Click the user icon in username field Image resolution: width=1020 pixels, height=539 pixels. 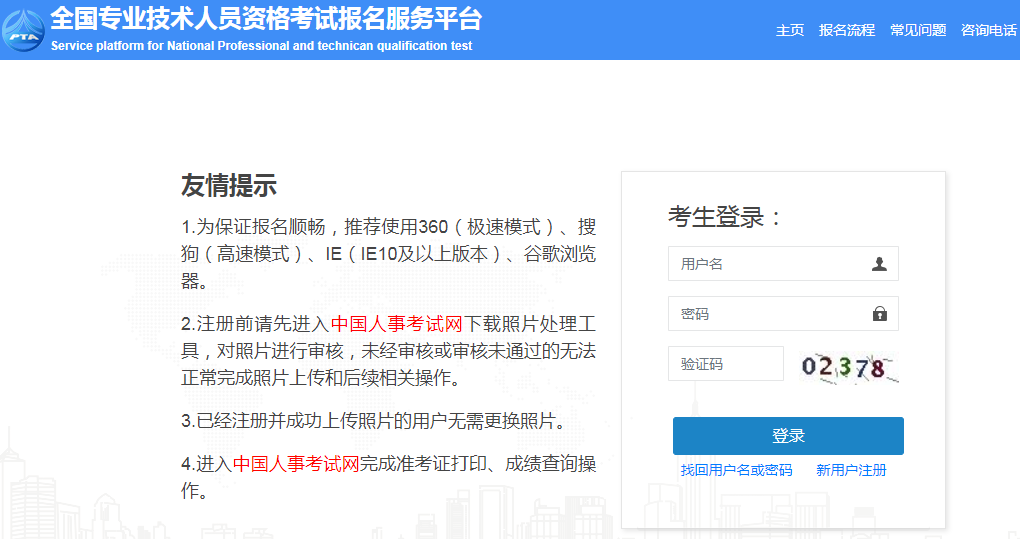(879, 264)
